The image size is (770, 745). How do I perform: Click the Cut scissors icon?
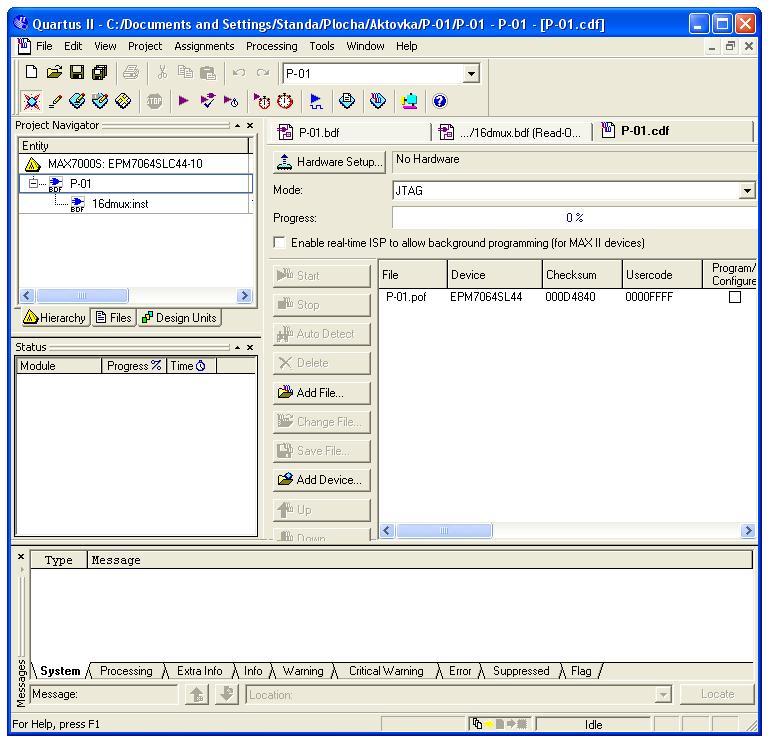(162, 73)
